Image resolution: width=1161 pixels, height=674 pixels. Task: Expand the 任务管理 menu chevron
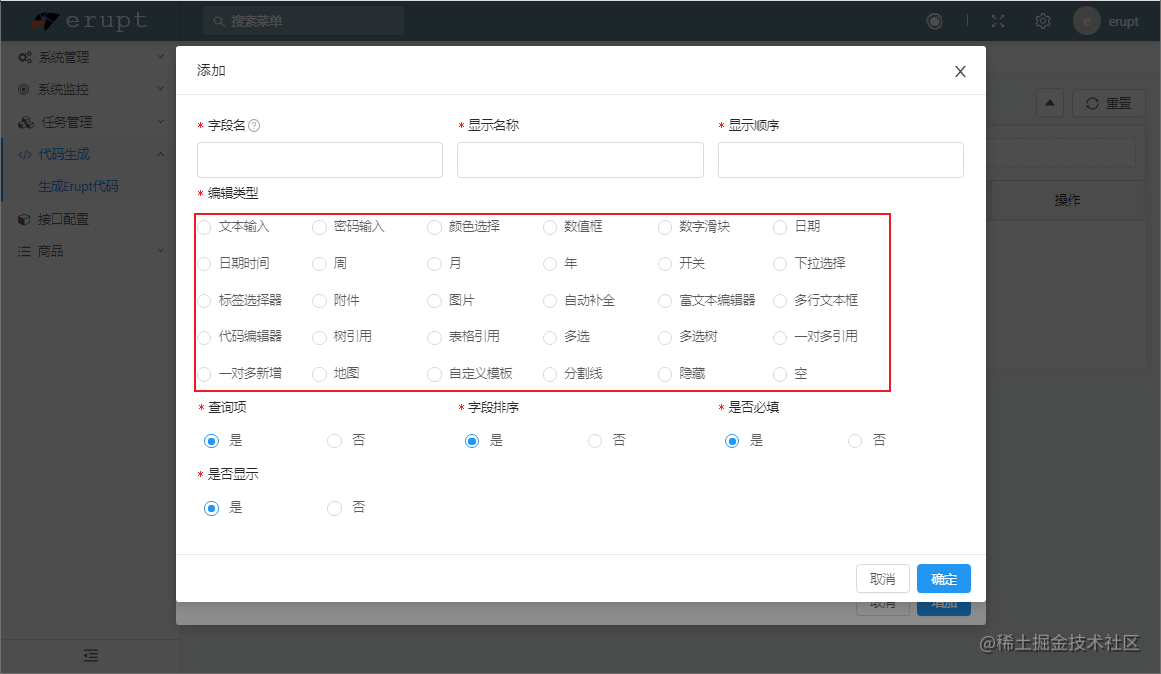pyautogui.click(x=161, y=121)
